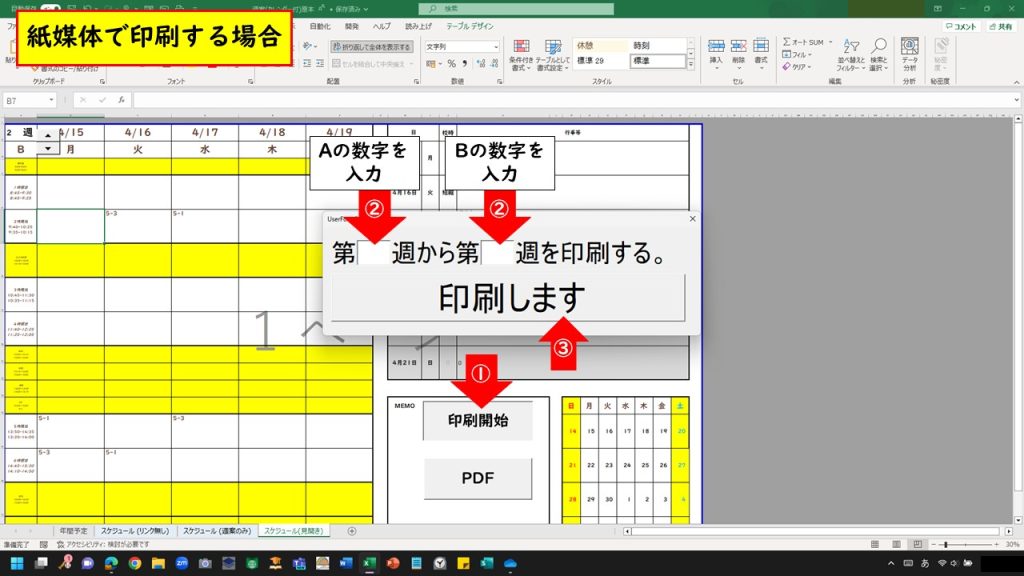Open the Data Analysis tool
The width and height of the screenshot is (1024, 576).
coord(910,55)
